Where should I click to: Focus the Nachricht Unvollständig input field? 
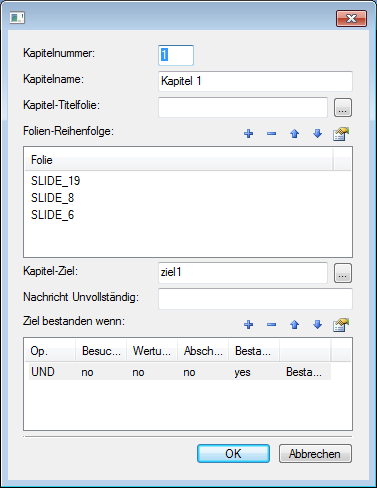[x=255, y=299]
